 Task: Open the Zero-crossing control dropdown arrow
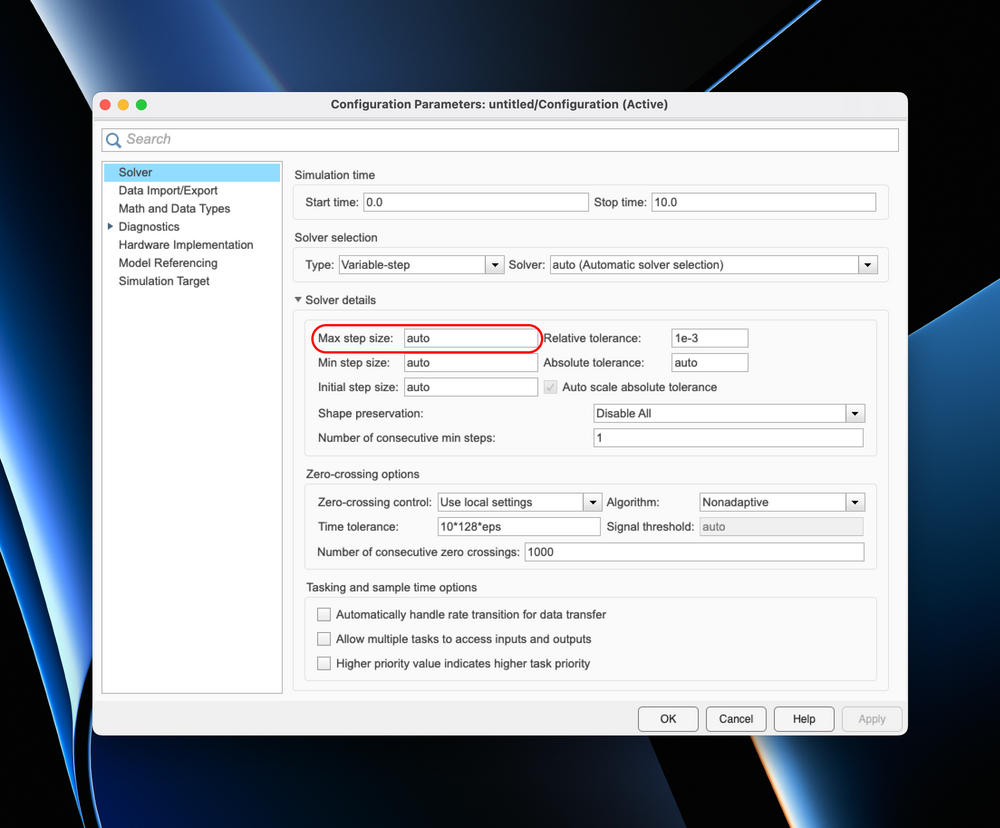pyautogui.click(x=593, y=501)
